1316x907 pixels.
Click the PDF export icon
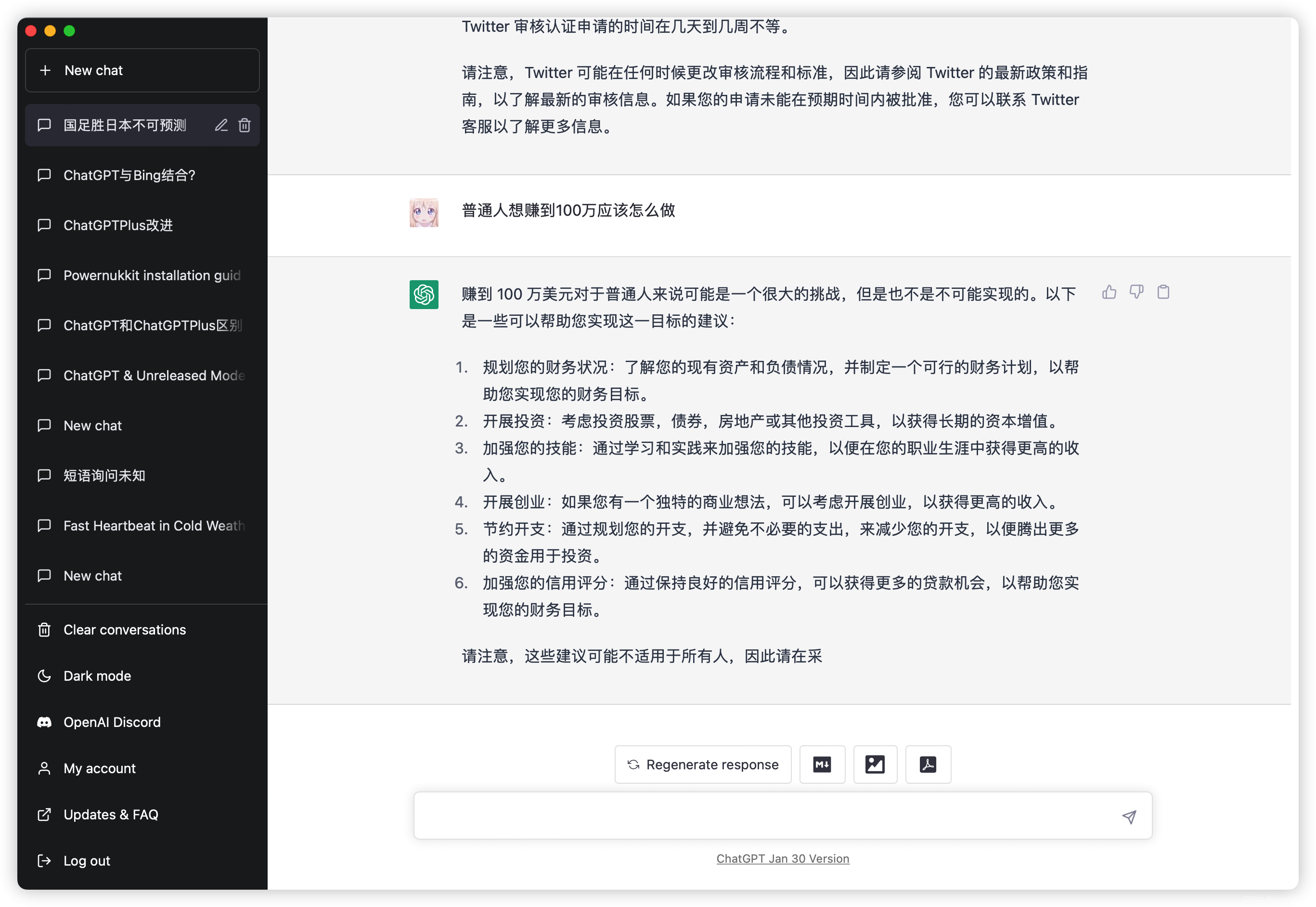tap(927, 764)
